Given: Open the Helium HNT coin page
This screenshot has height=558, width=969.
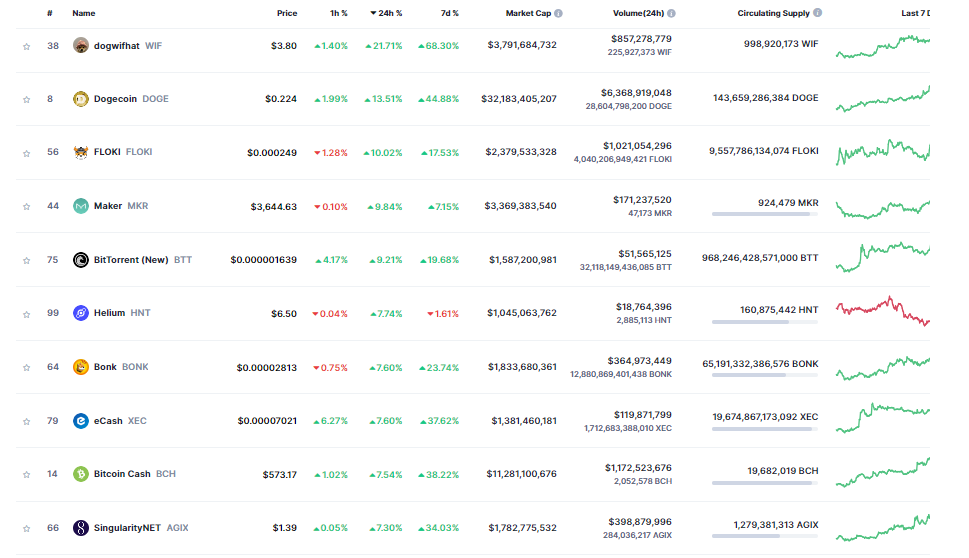Looking at the screenshot, I should point(122,313).
